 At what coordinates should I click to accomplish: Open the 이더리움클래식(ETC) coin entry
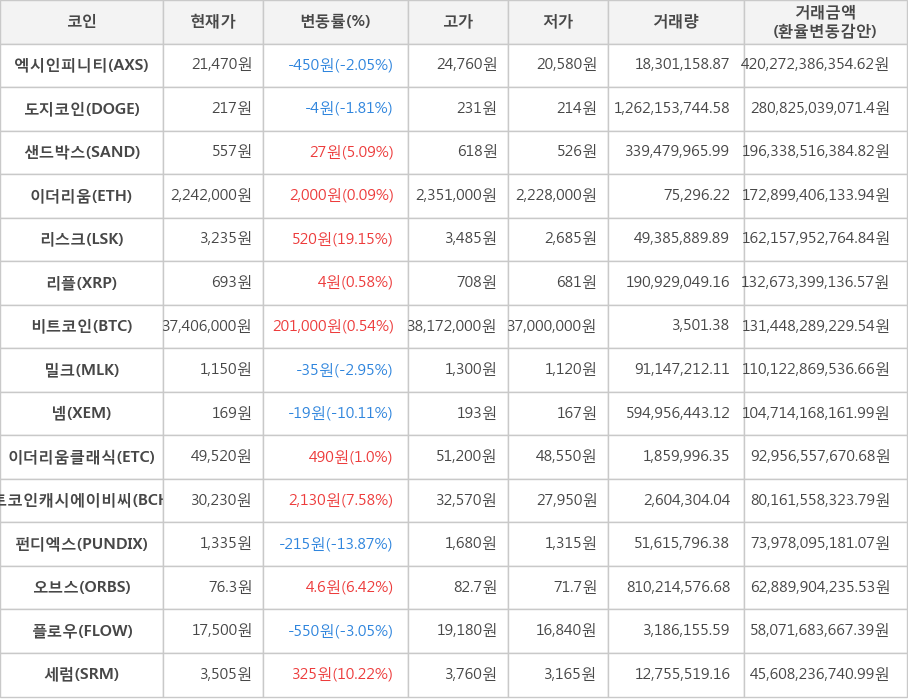pyautogui.click(x=81, y=457)
